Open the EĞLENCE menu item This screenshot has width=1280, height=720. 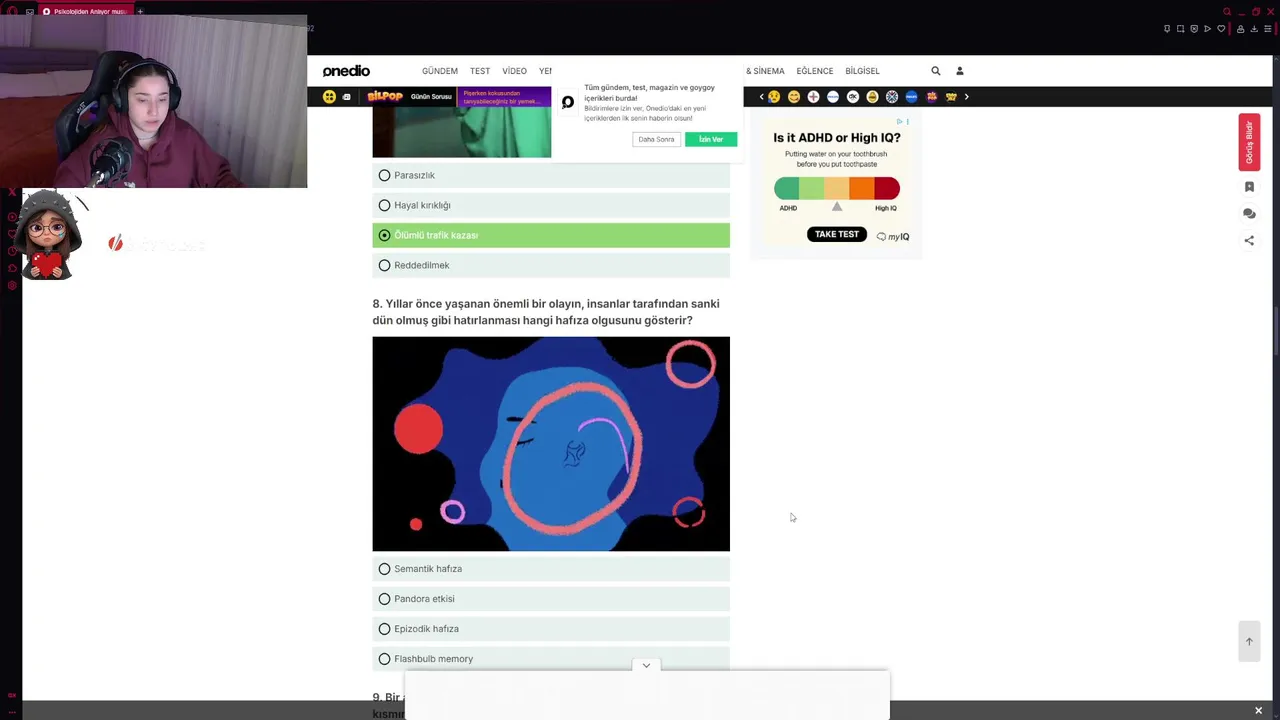[x=815, y=71]
